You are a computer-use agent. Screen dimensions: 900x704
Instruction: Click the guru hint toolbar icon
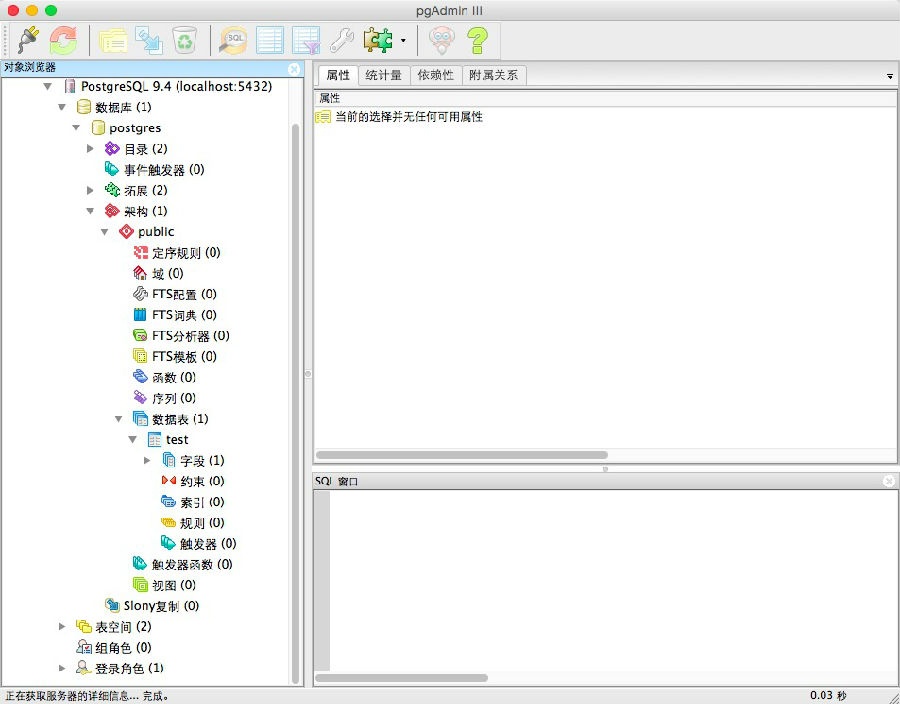click(x=442, y=40)
